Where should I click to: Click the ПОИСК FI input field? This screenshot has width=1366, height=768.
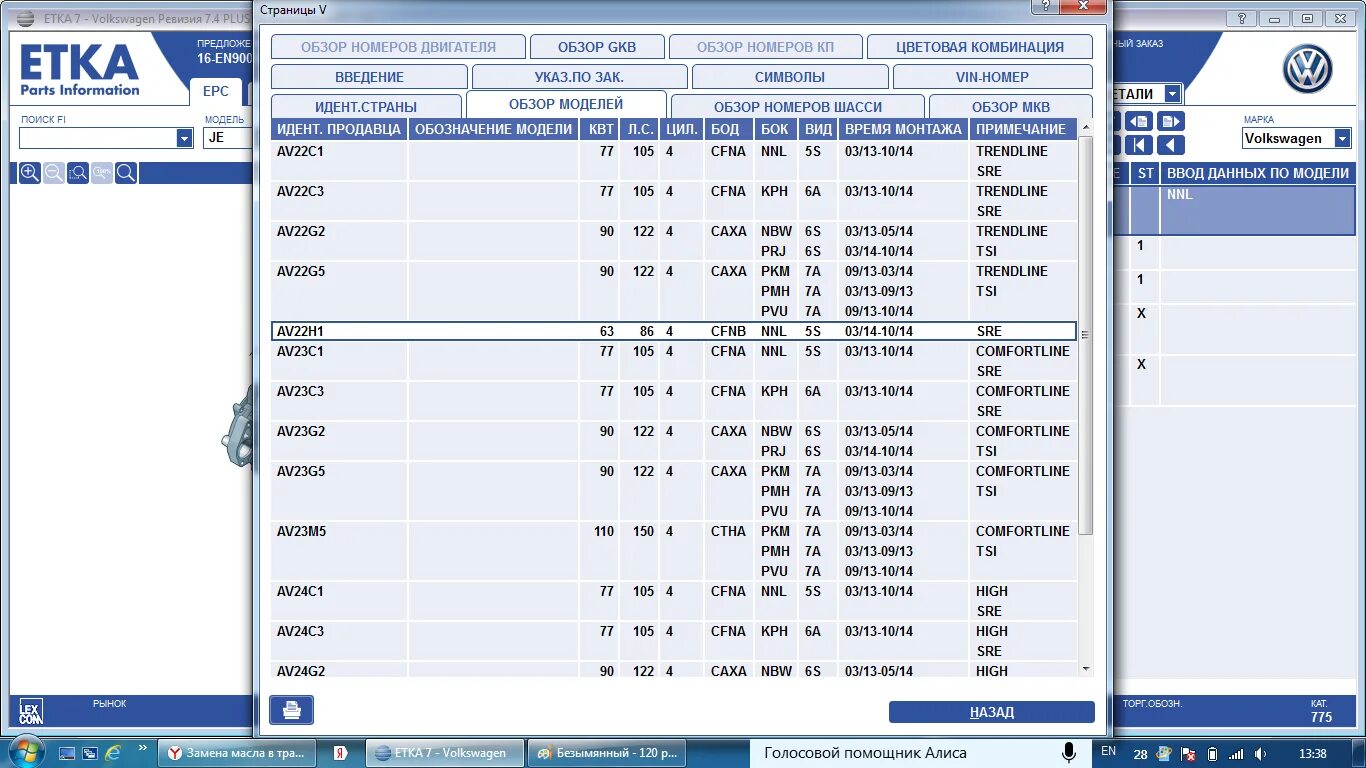[97, 138]
